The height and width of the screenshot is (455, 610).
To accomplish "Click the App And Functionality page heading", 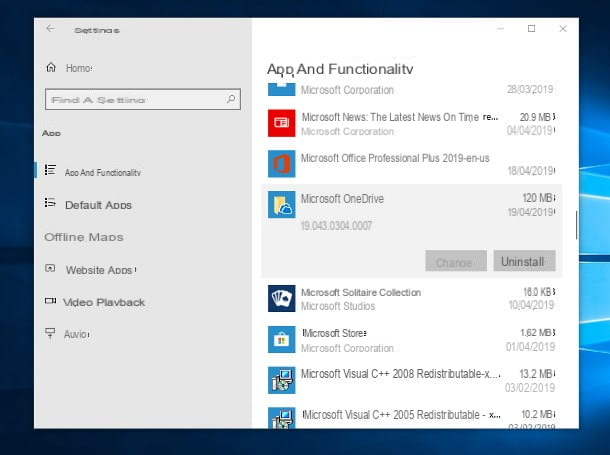I will tap(340, 69).
